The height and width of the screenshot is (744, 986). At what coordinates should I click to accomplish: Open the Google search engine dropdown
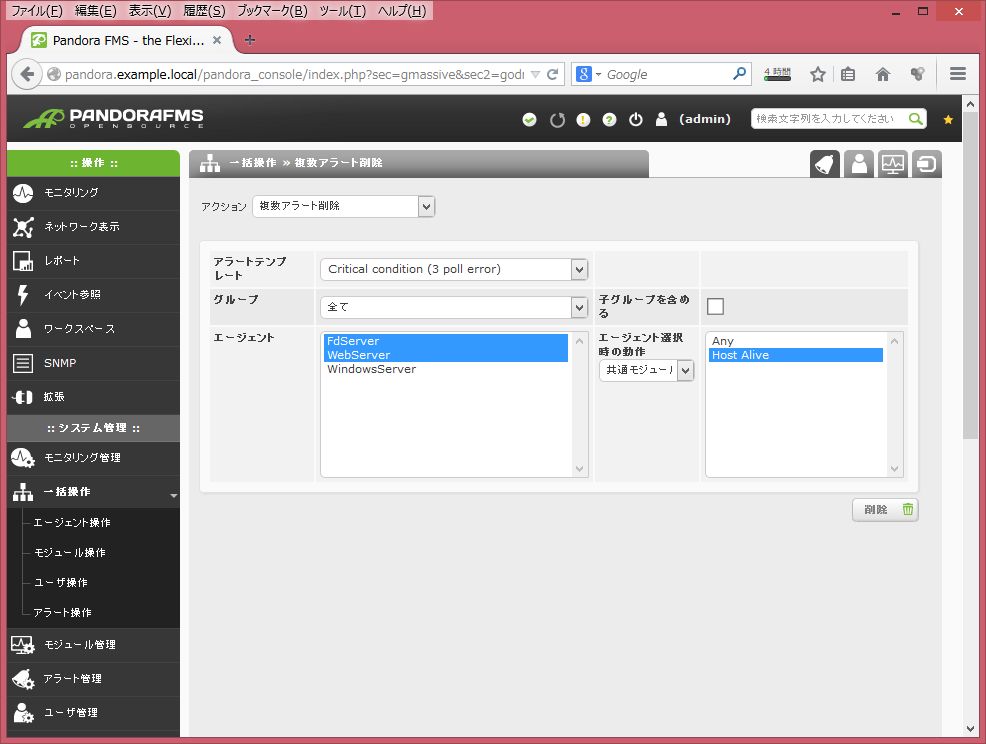[589, 74]
